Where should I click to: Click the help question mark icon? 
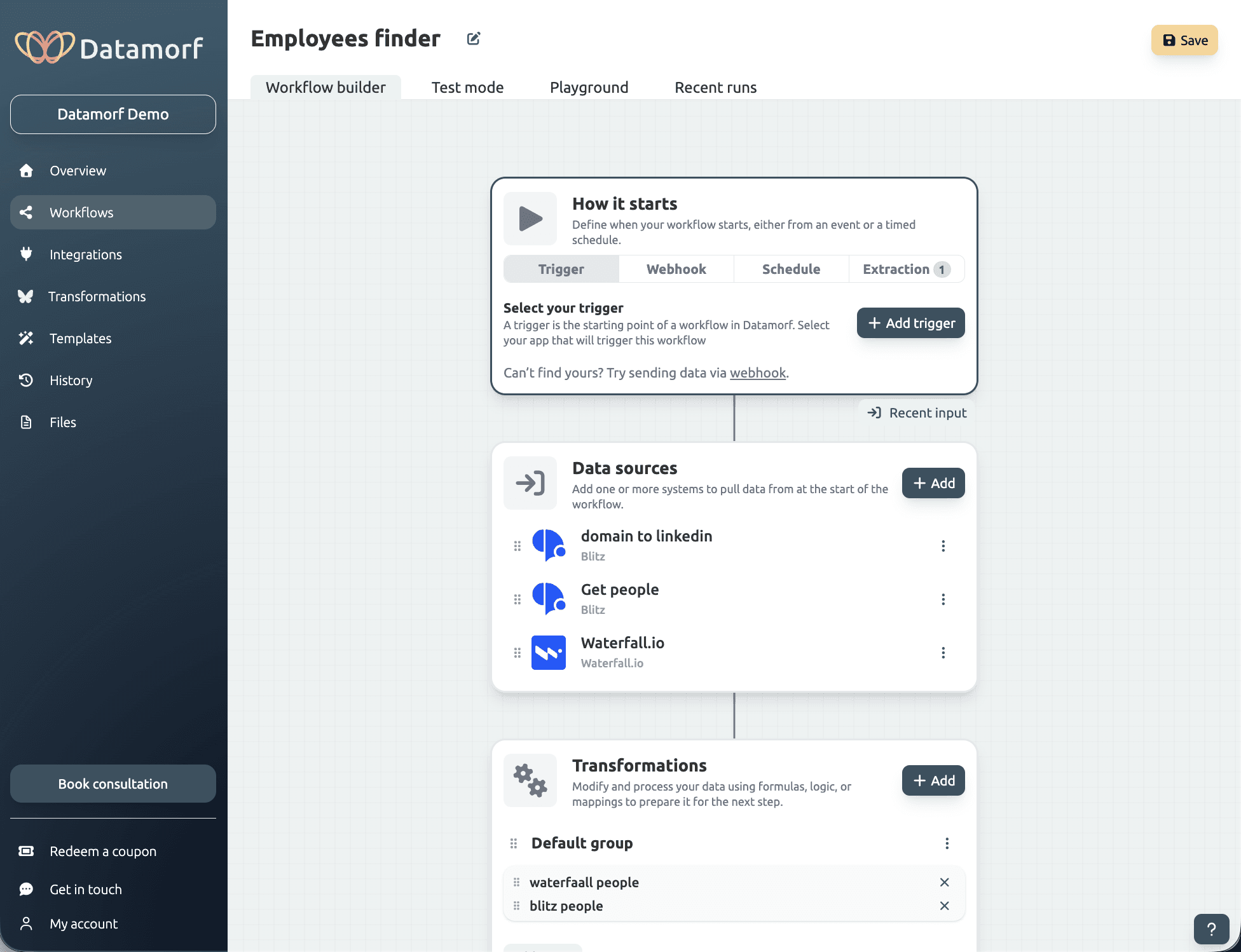click(1211, 929)
